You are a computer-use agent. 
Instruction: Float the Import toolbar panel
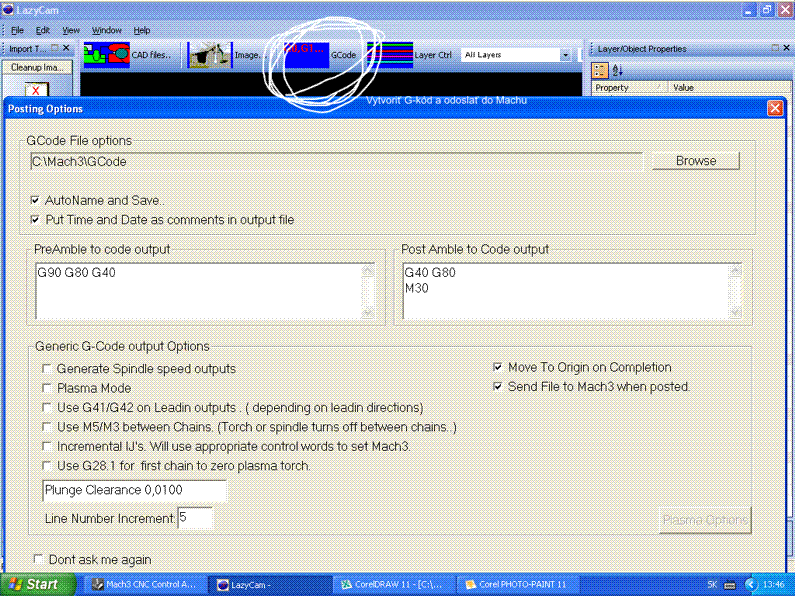(x=54, y=48)
